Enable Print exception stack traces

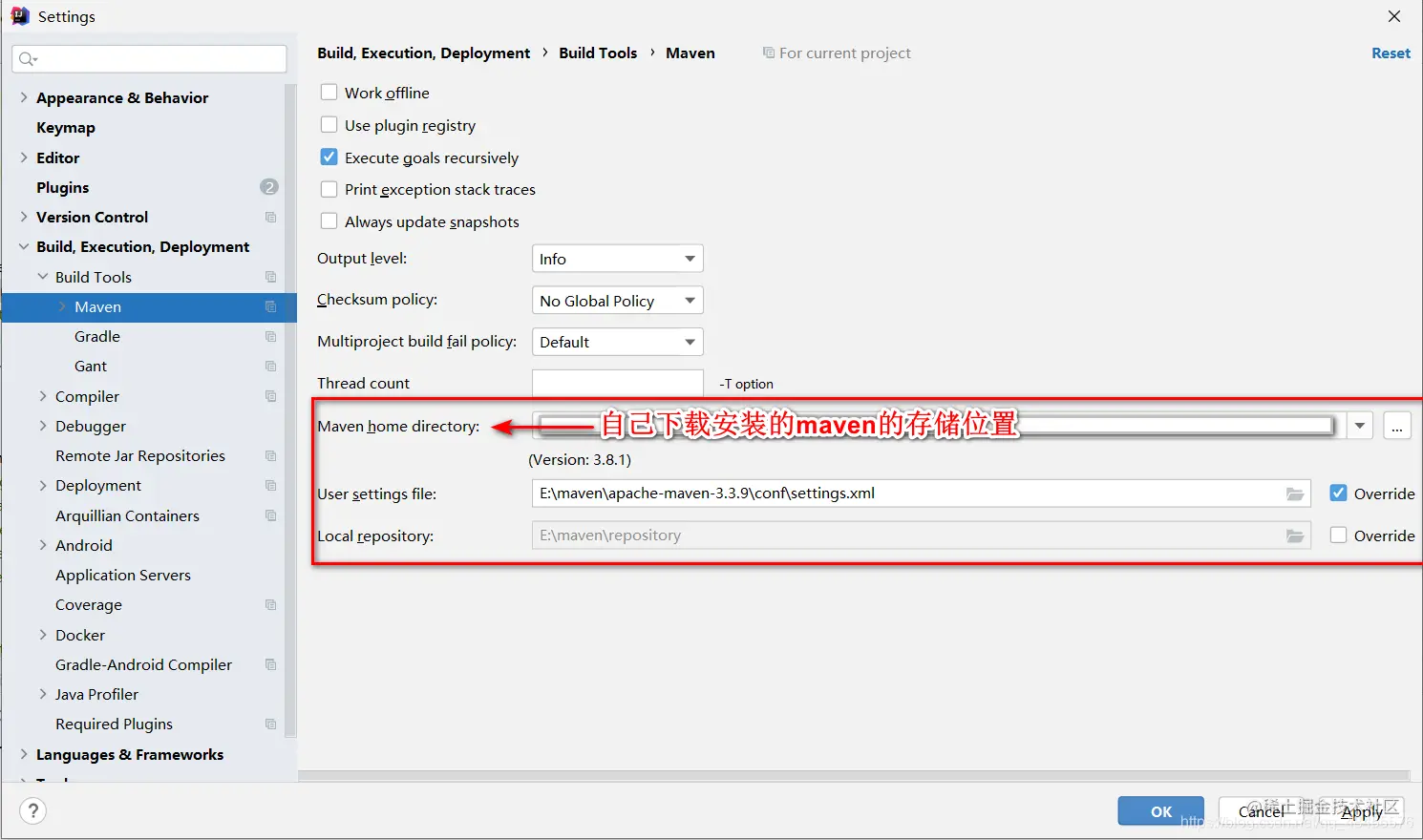[x=329, y=189]
